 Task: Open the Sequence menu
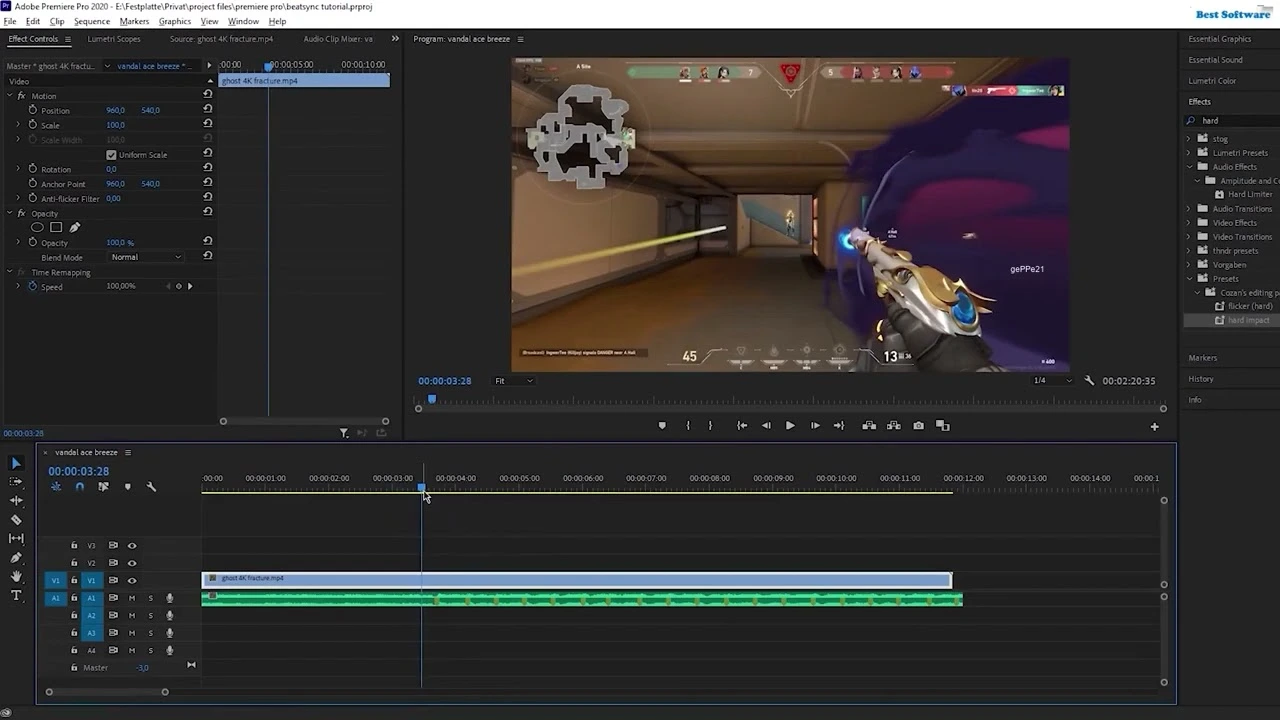pyautogui.click(x=92, y=21)
